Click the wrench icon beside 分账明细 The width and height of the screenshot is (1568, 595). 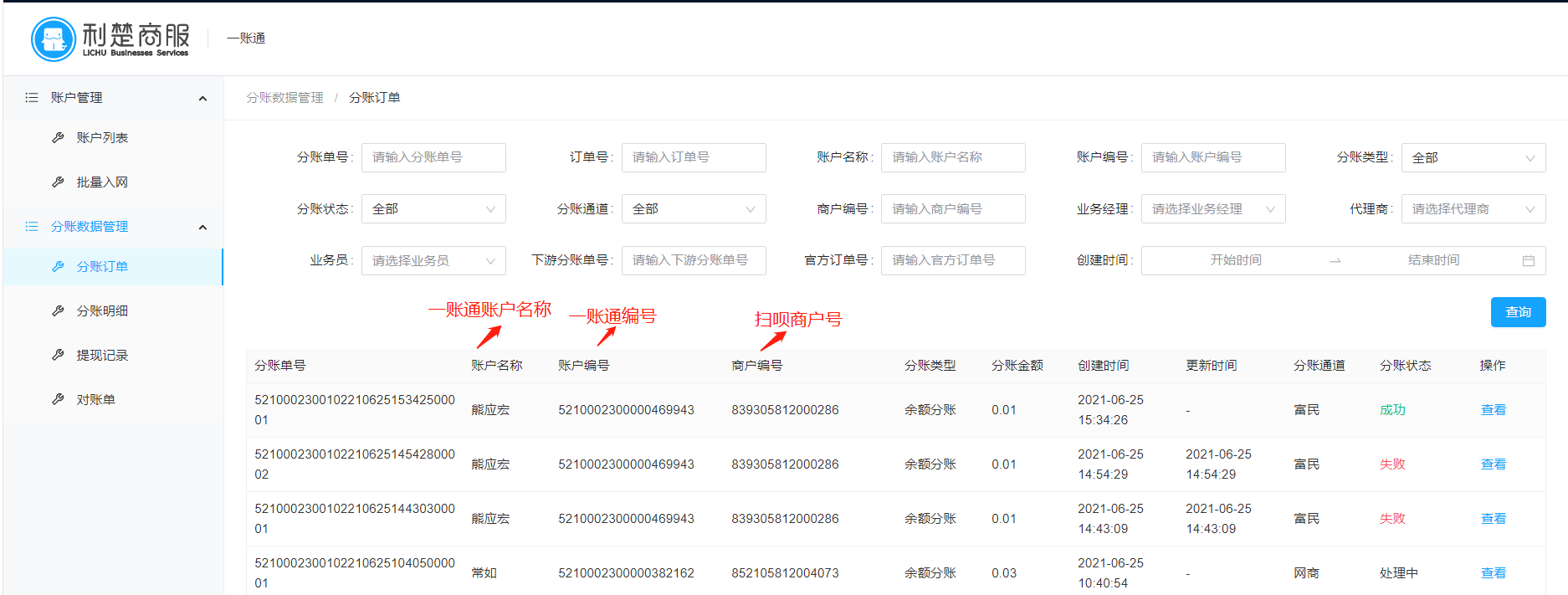58,311
